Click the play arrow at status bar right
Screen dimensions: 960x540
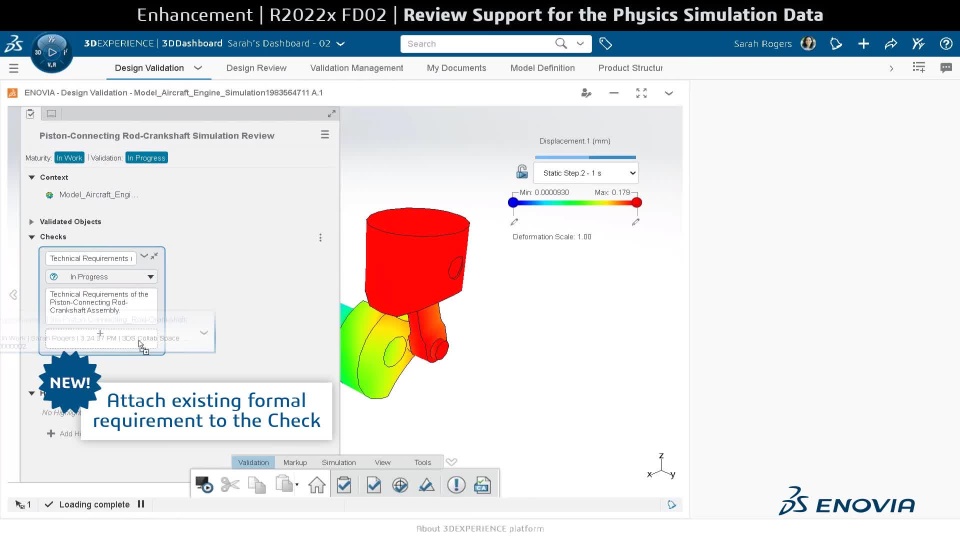click(x=672, y=504)
